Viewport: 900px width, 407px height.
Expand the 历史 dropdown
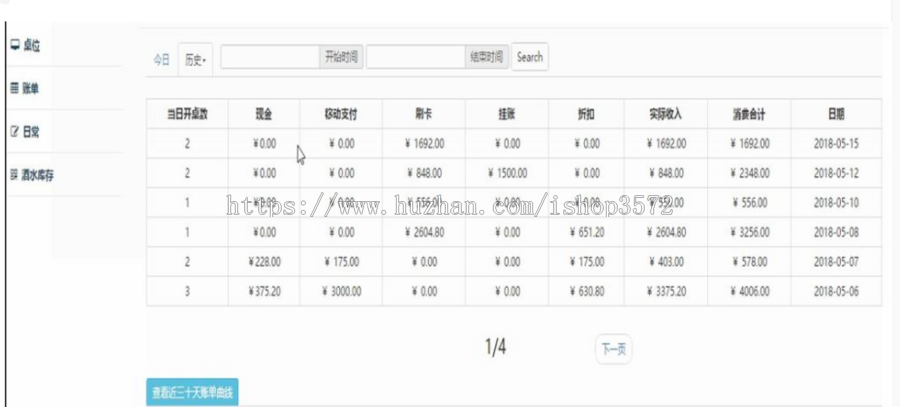195,60
